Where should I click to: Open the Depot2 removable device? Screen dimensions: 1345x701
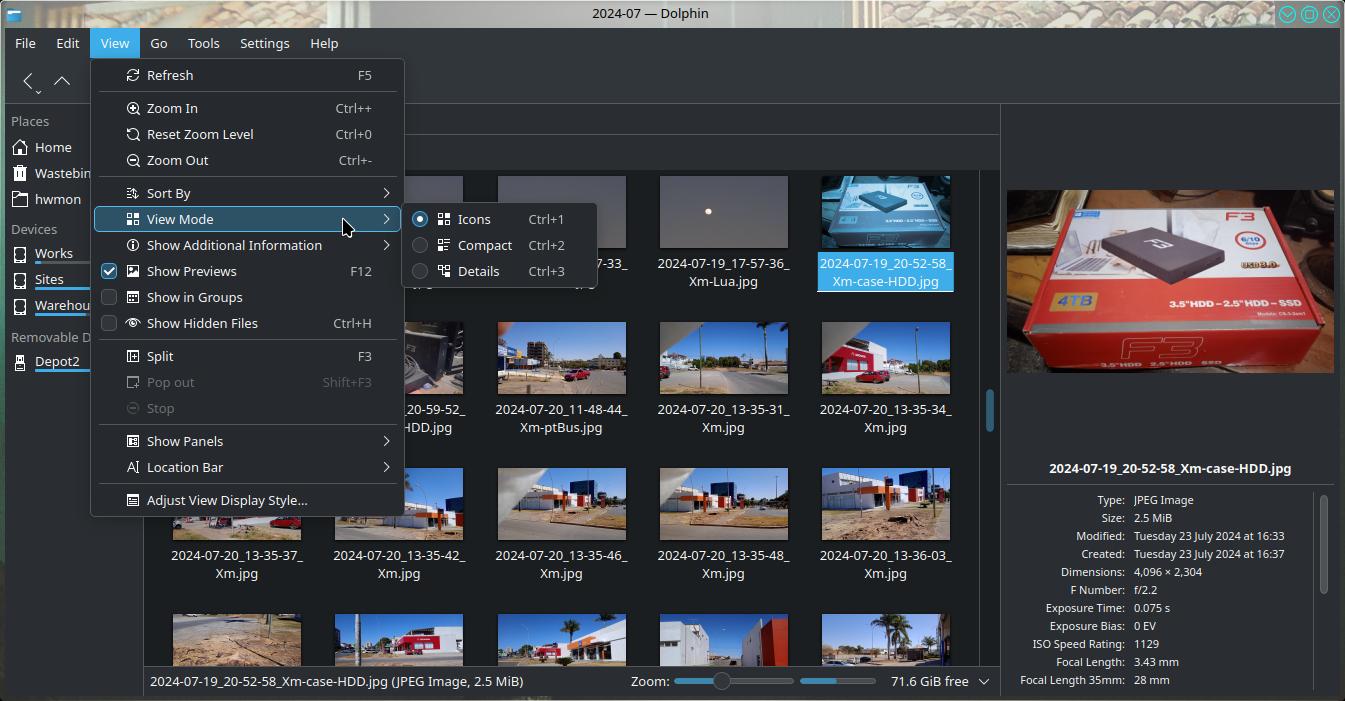[56, 361]
